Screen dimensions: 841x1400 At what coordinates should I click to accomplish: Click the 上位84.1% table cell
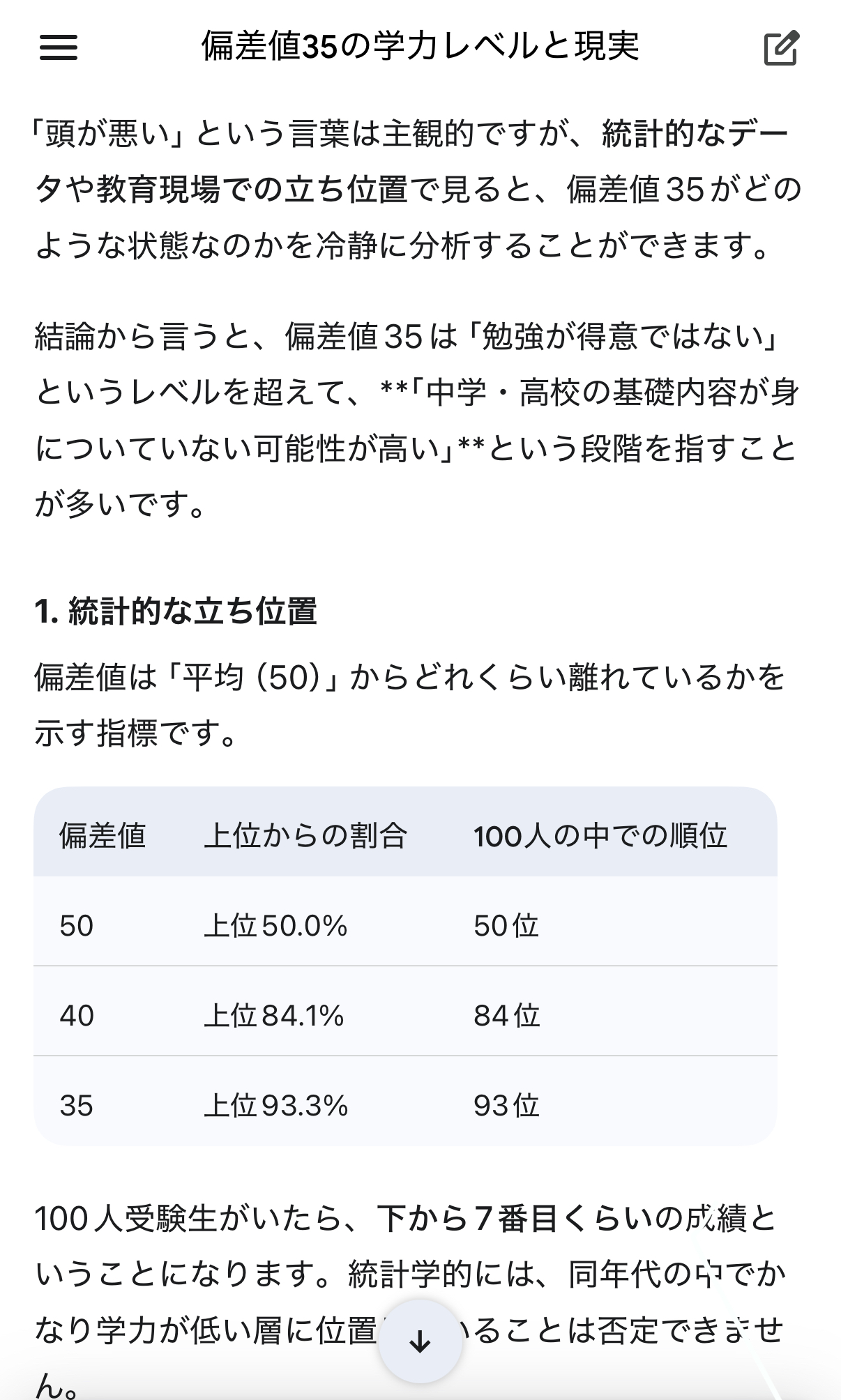(x=274, y=1016)
